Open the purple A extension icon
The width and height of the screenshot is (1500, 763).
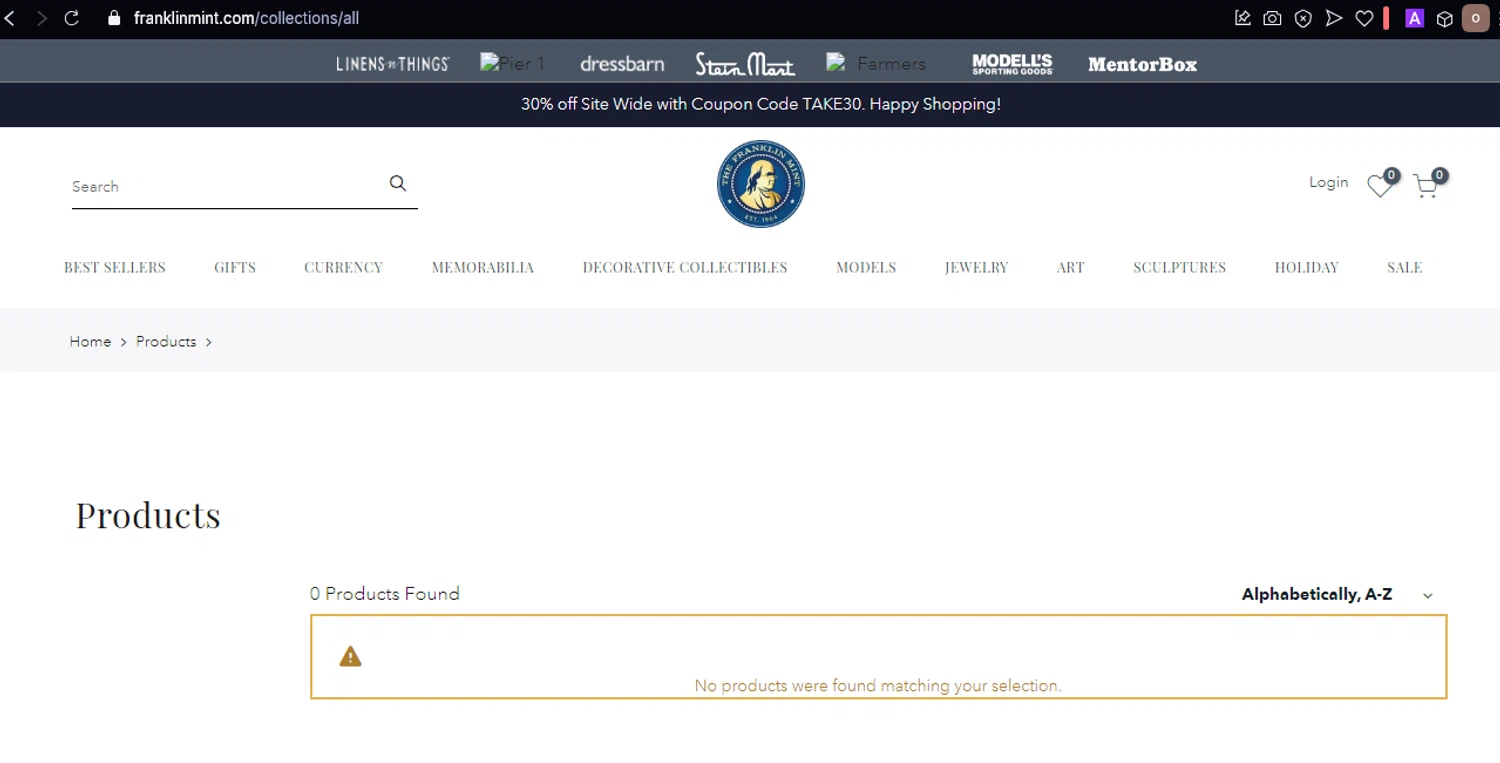click(1414, 18)
